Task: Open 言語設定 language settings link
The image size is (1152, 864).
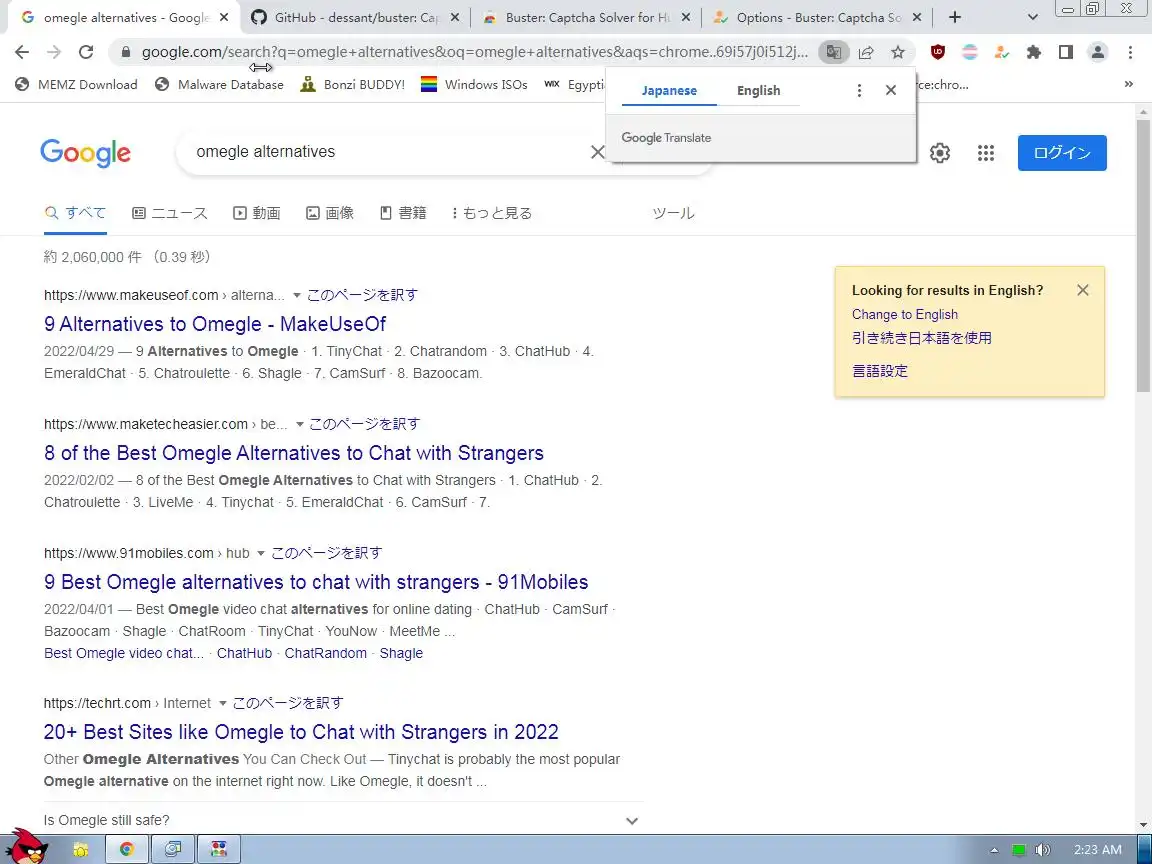Action: (x=879, y=371)
